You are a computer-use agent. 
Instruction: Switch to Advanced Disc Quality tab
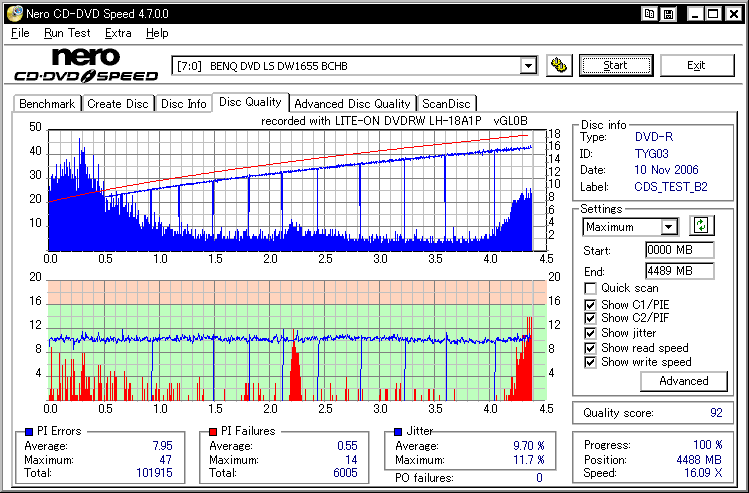click(x=353, y=104)
